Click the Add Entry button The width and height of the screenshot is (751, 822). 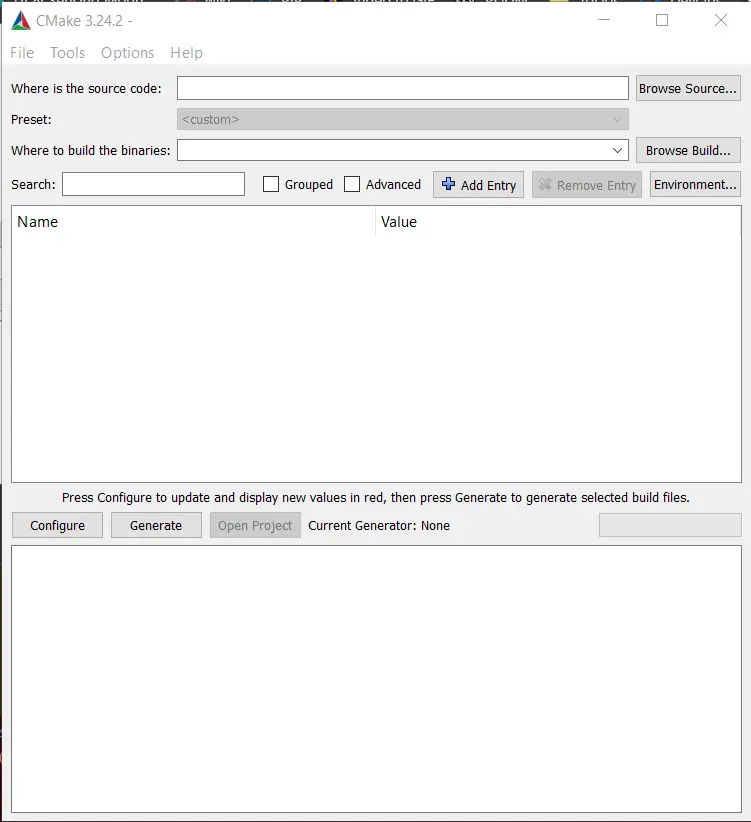pyautogui.click(x=478, y=185)
